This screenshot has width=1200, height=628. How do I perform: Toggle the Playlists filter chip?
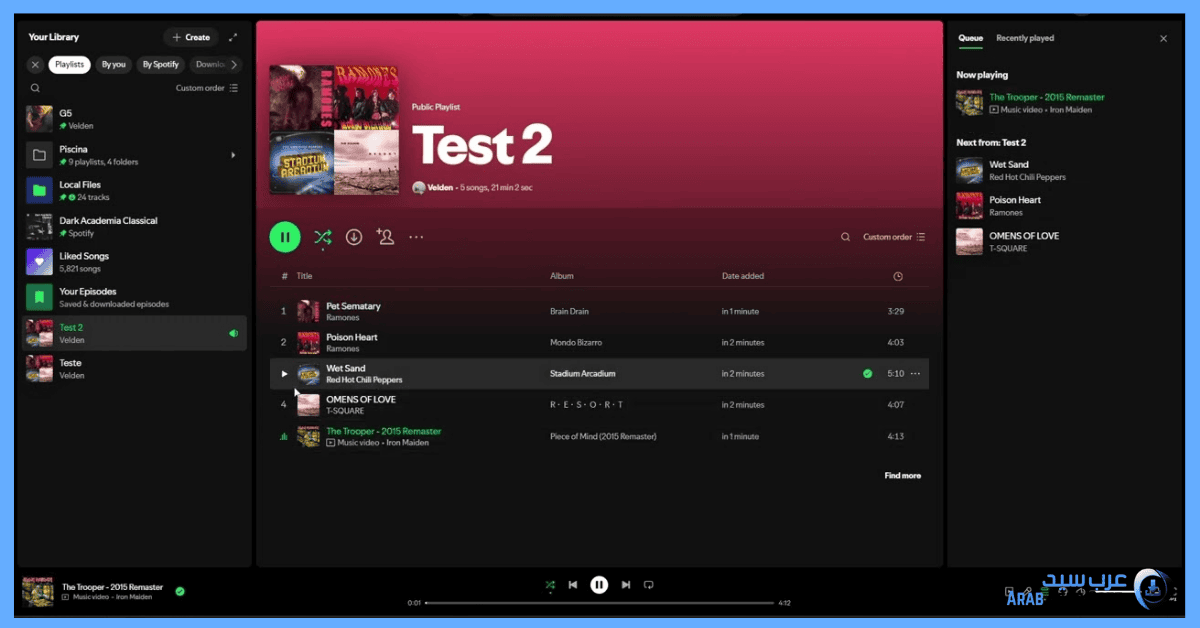click(69, 64)
